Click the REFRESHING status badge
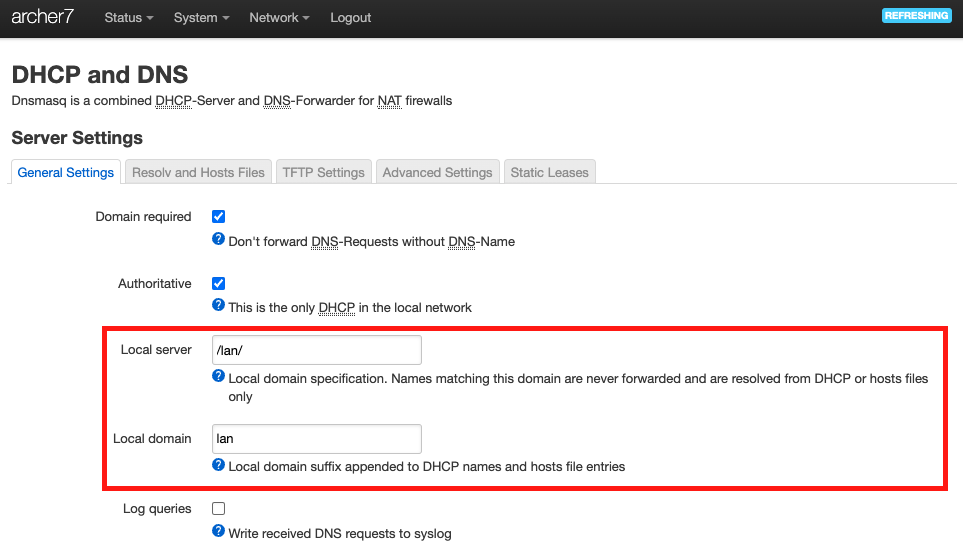Image resolution: width=963 pixels, height=550 pixels. point(916,15)
